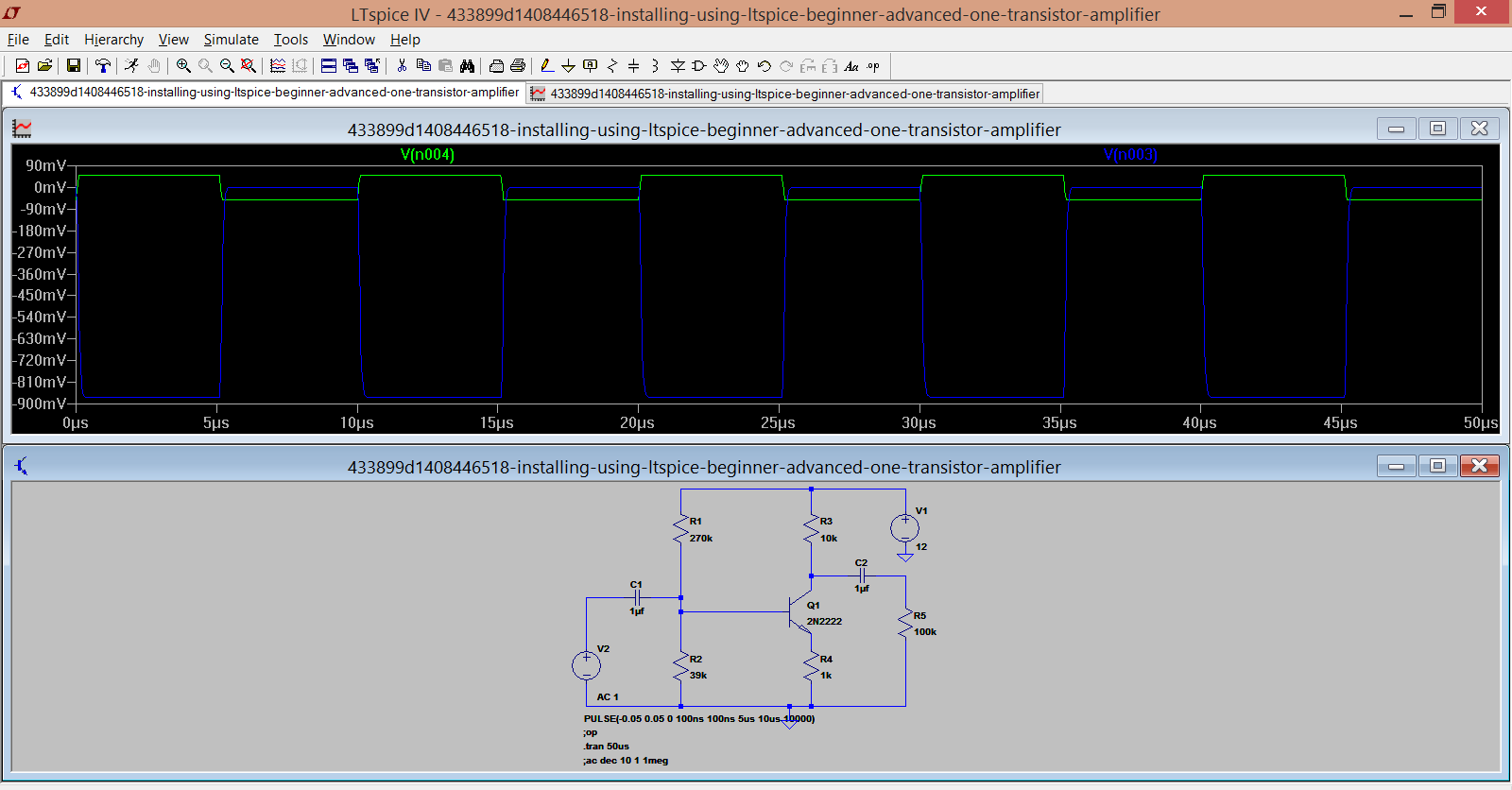Open the Simulate menu
This screenshot has height=790, width=1512.
tap(231, 40)
